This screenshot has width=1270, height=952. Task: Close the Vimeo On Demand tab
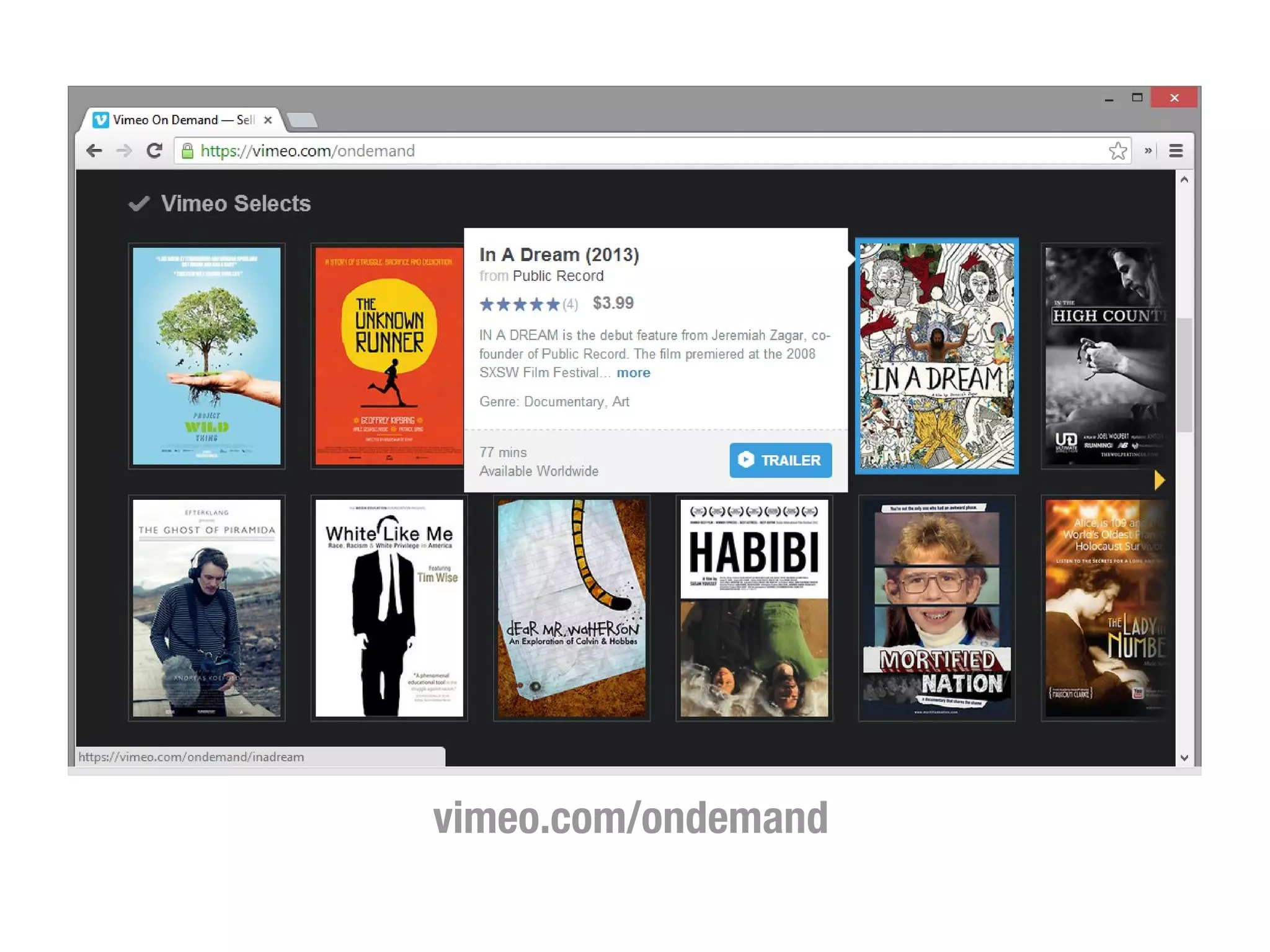click(x=268, y=120)
